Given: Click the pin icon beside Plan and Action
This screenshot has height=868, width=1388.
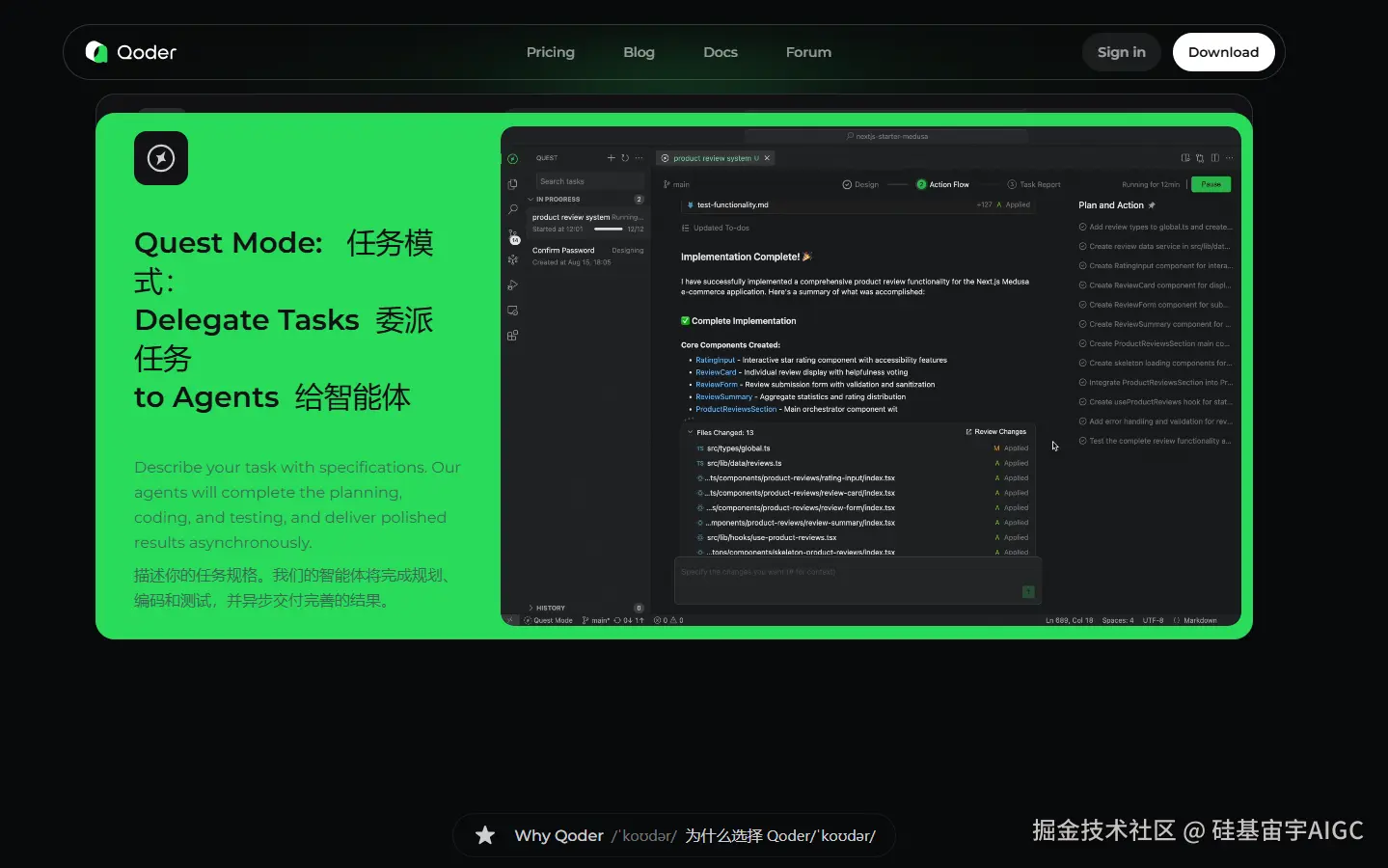Looking at the screenshot, I should (x=1151, y=204).
